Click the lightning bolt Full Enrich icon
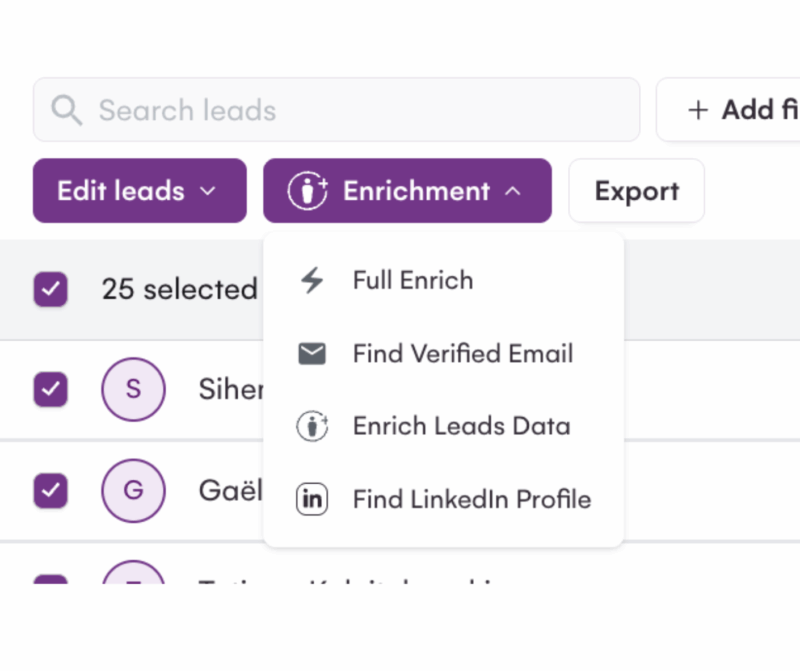The width and height of the screenshot is (800, 671). click(312, 281)
